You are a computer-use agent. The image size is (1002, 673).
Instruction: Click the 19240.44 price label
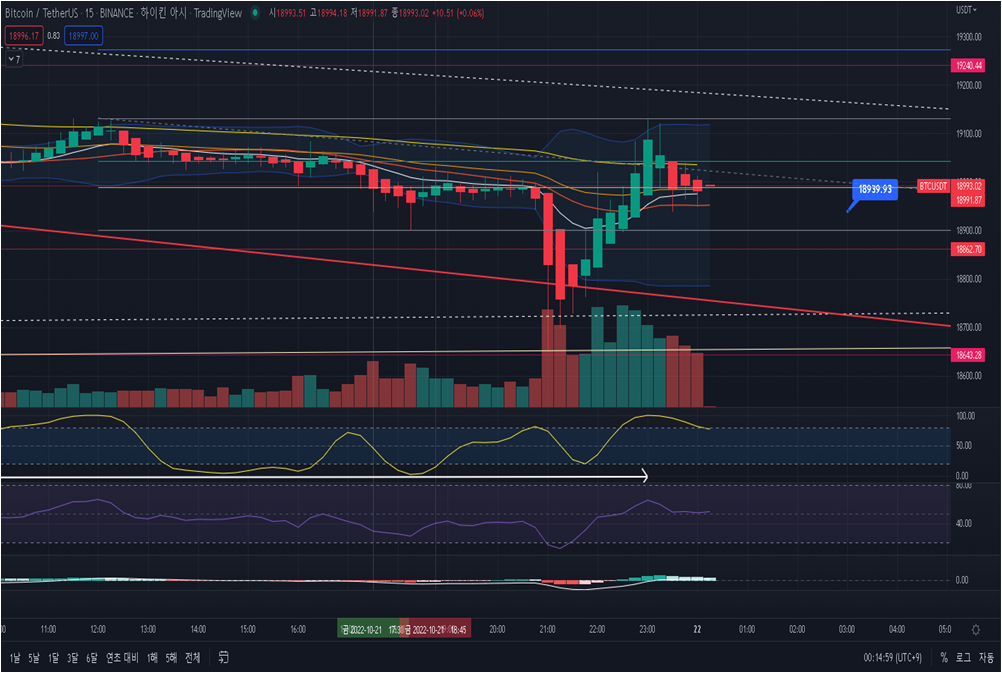pos(969,65)
